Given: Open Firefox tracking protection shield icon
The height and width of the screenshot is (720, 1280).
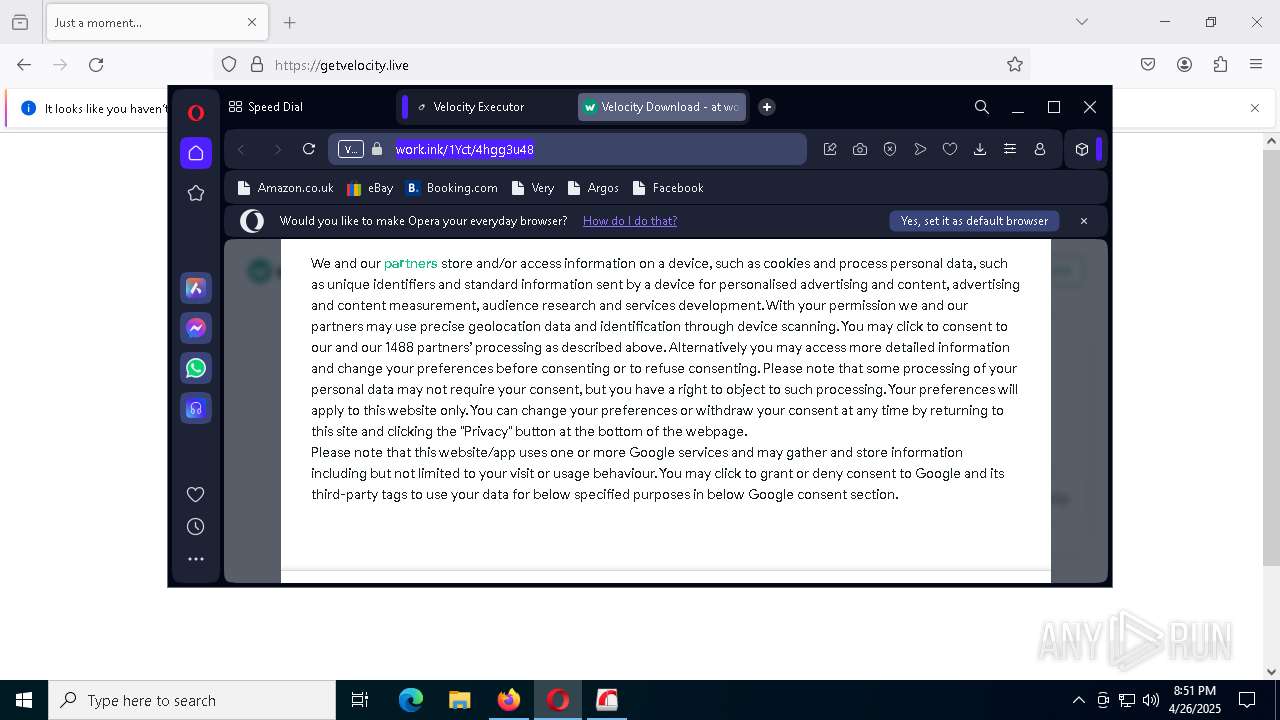Looking at the screenshot, I should tap(229, 65).
